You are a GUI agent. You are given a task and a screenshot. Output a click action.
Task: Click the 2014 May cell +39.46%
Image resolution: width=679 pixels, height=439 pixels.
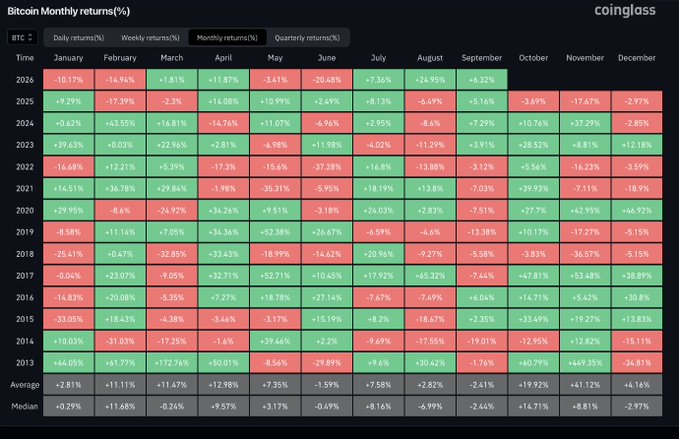coord(275,341)
